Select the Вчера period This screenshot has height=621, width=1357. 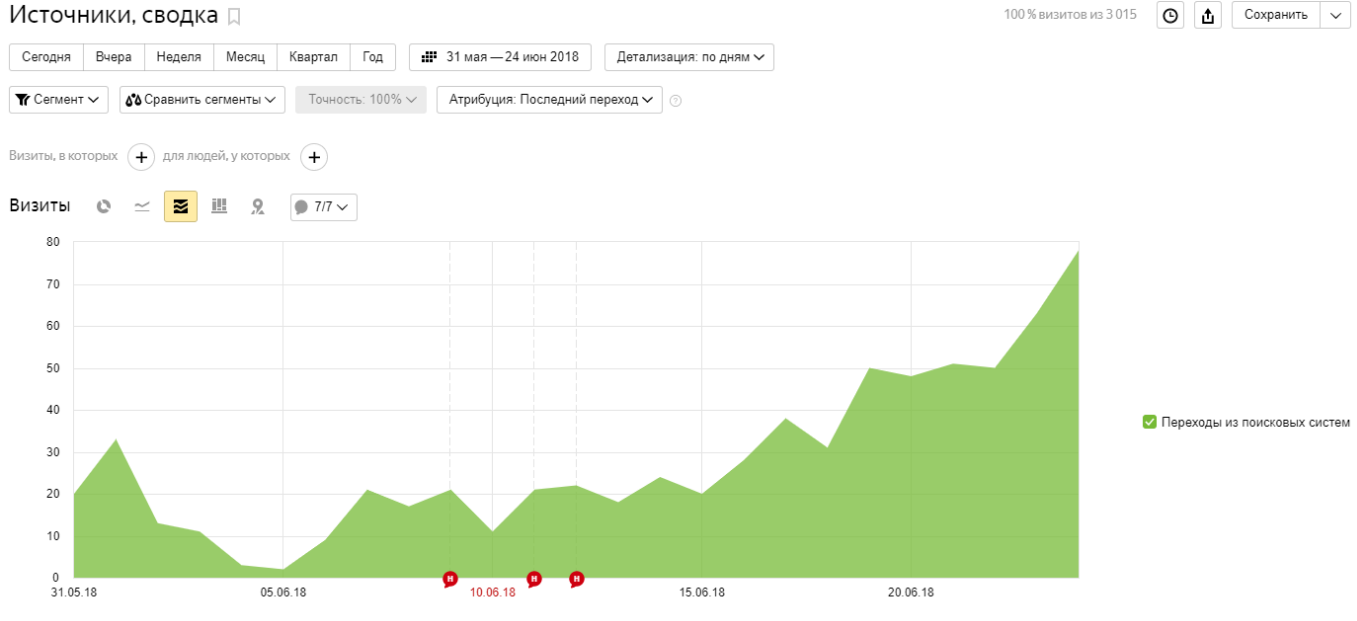[x=114, y=57]
